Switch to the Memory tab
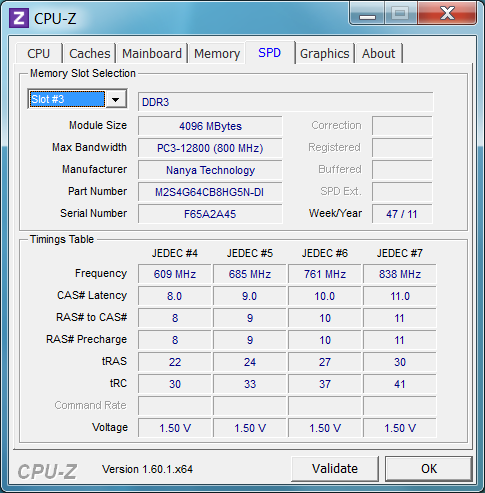 point(217,53)
